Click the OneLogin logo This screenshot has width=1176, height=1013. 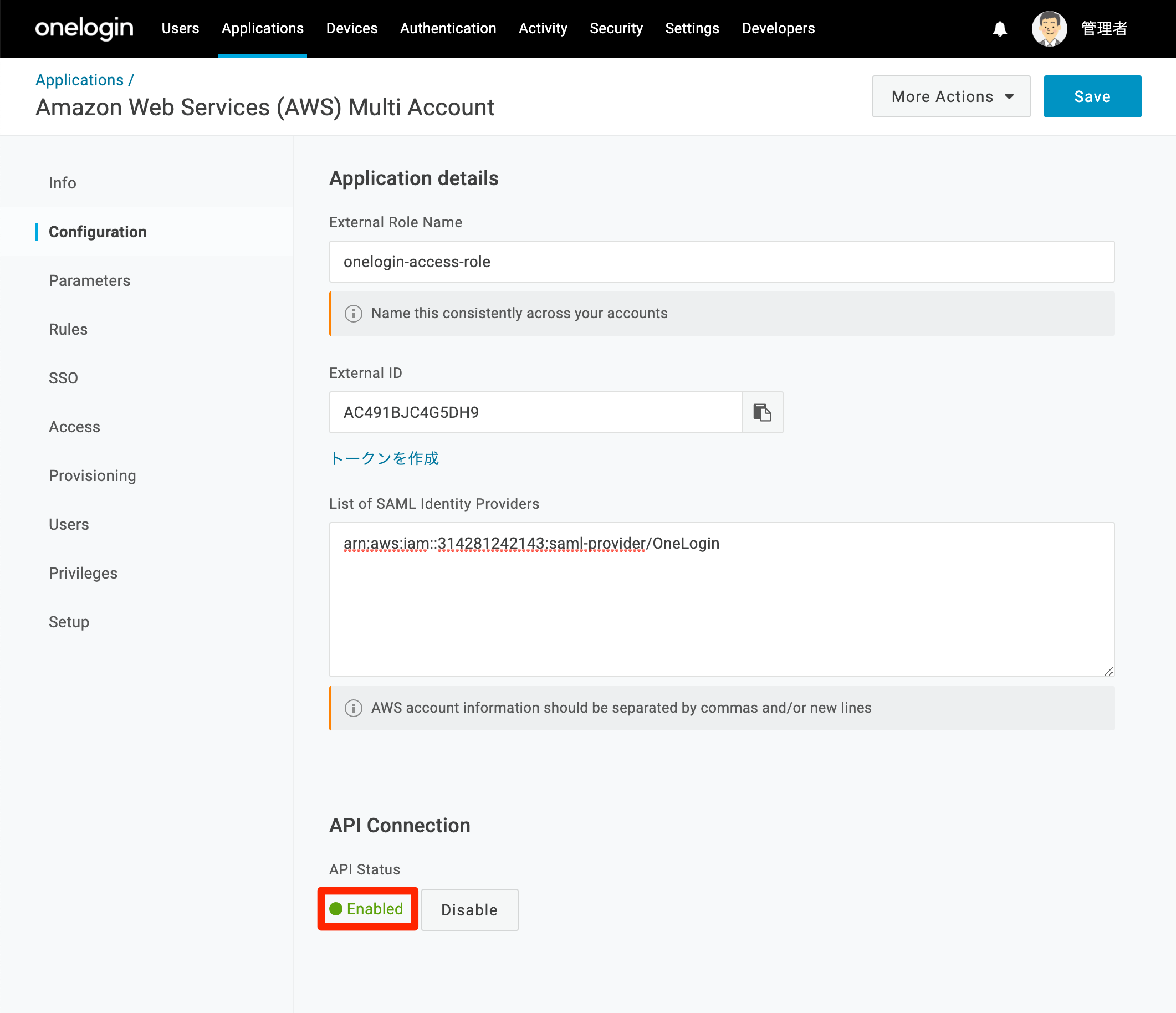click(x=85, y=28)
